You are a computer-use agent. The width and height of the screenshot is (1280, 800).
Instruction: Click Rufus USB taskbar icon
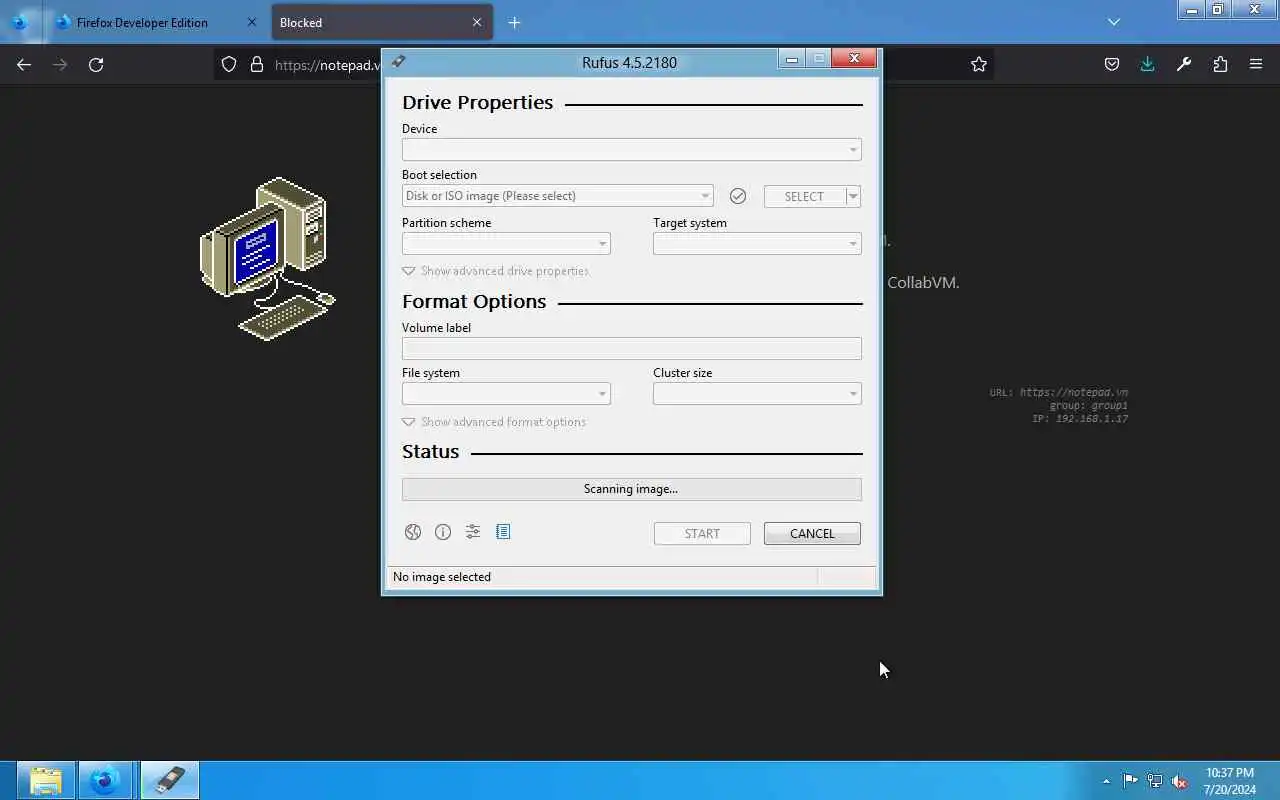(170, 780)
